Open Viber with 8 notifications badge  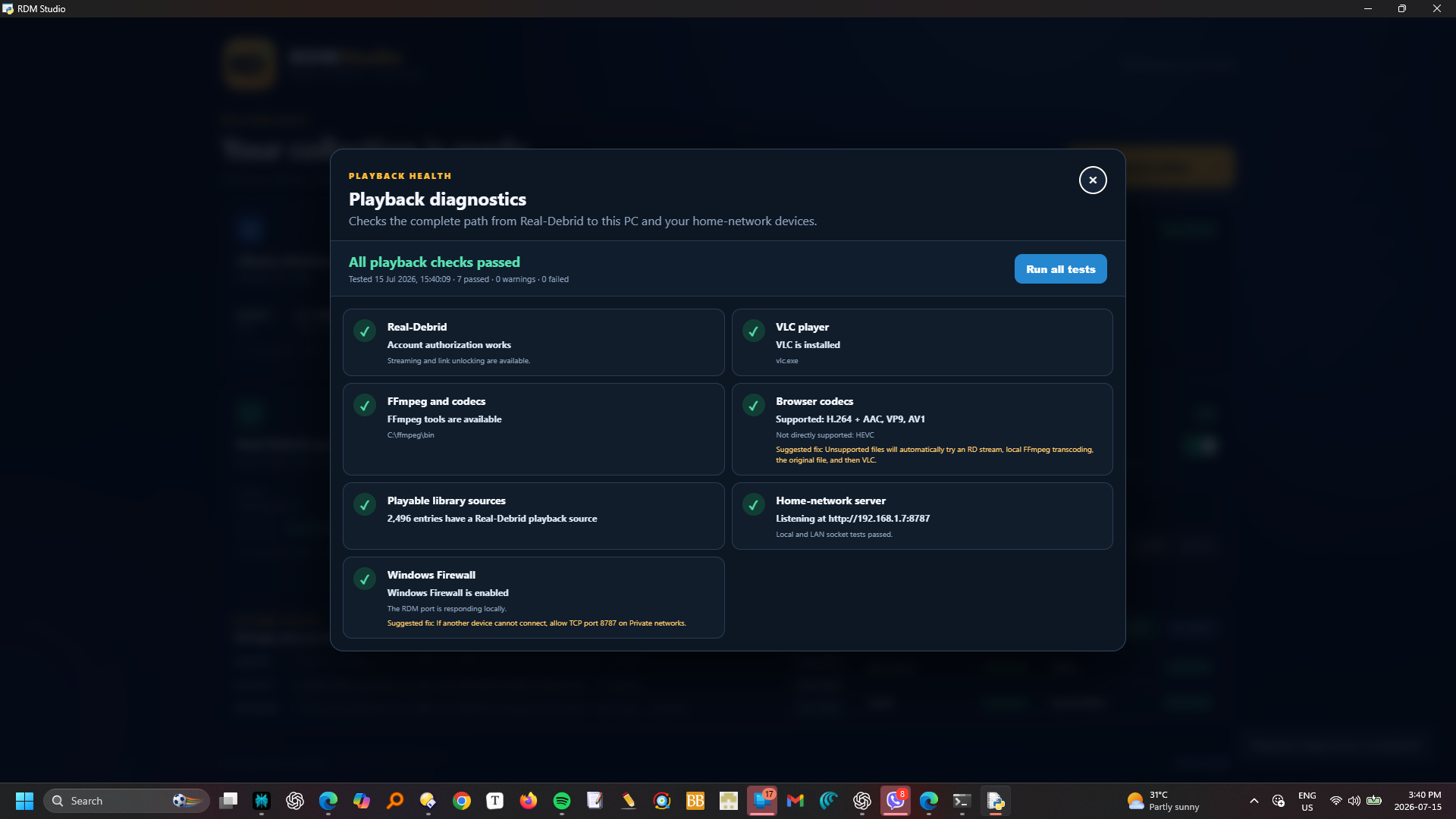tap(896, 801)
